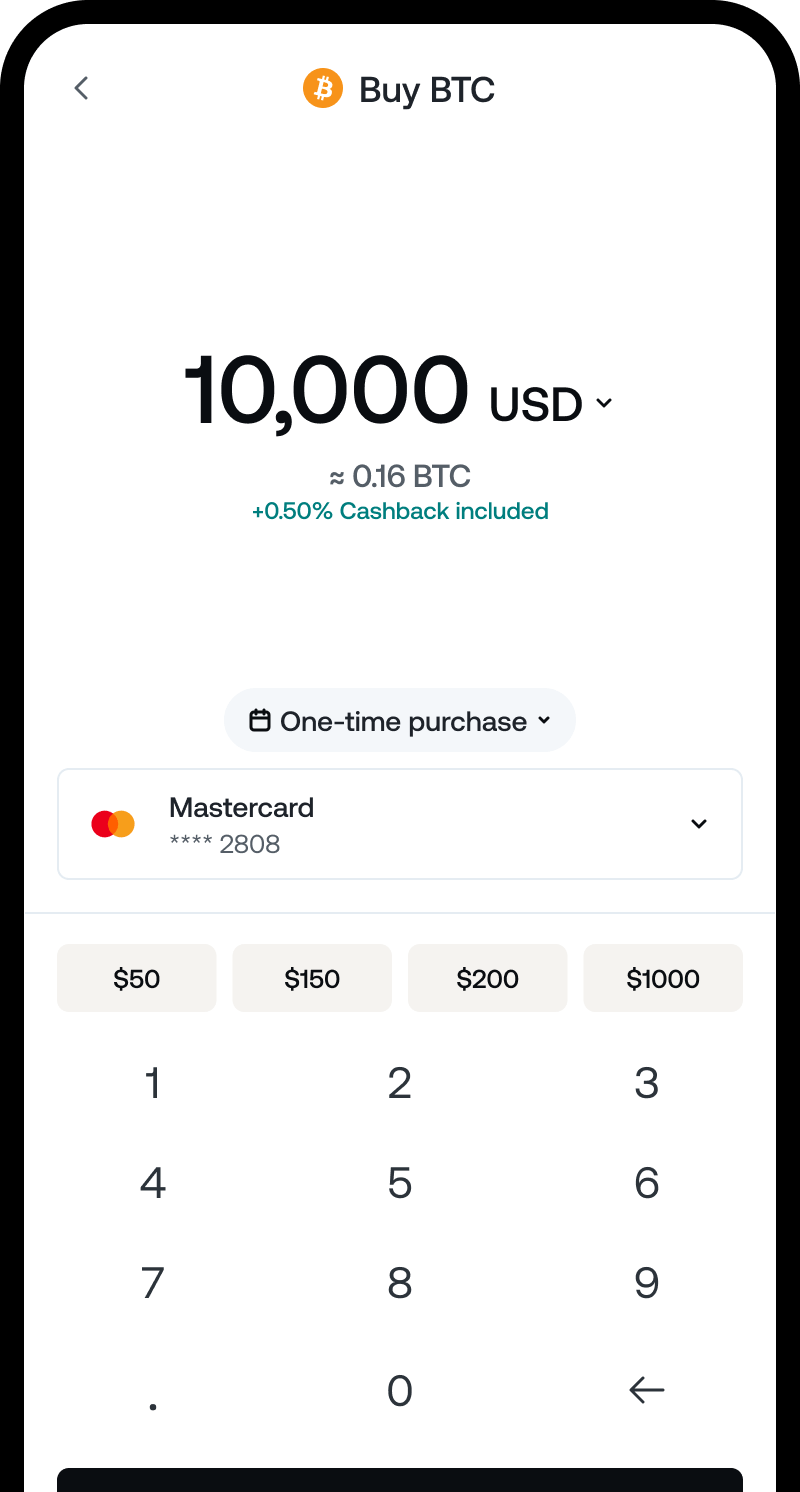Tap the 0 keypad digit
This screenshot has width=800, height=1492.
400,1390
